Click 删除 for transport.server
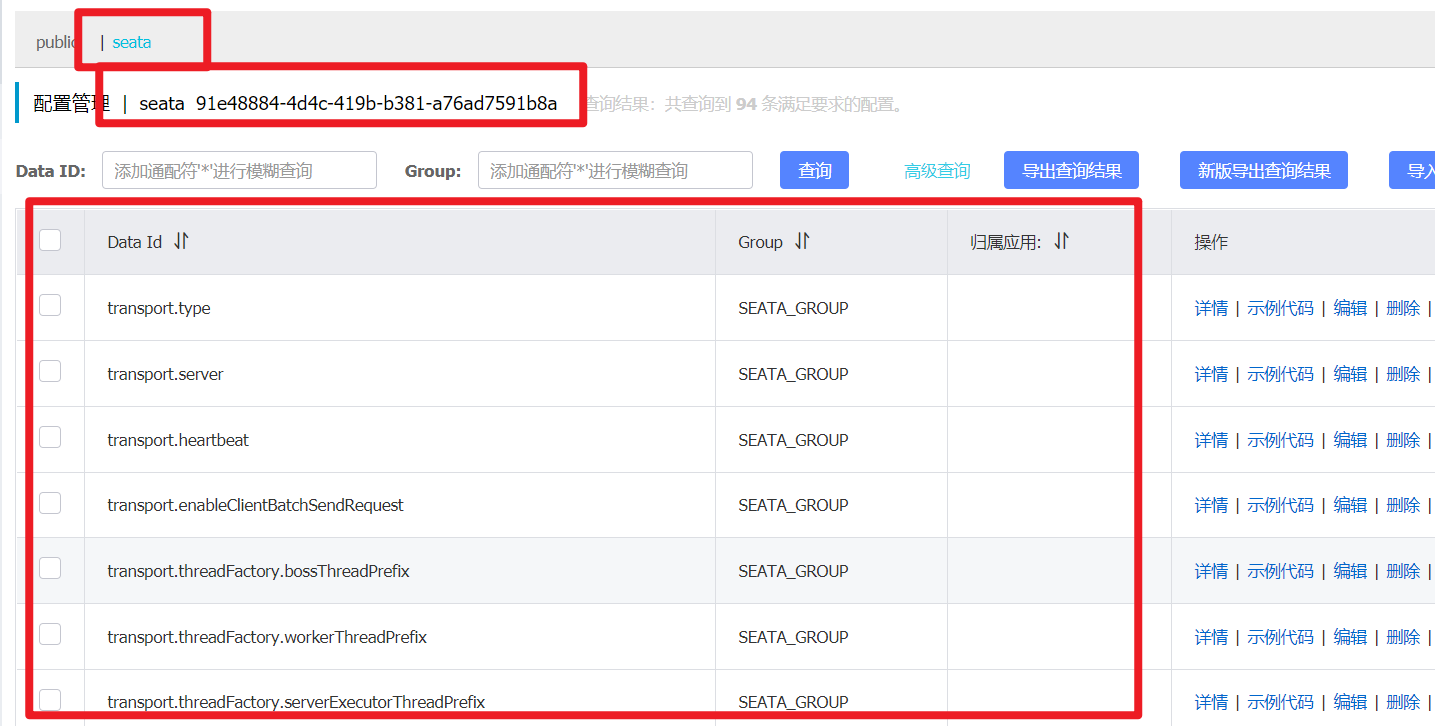The height and width of the screenshot is (726, 1435). [x=1403, y=374]
